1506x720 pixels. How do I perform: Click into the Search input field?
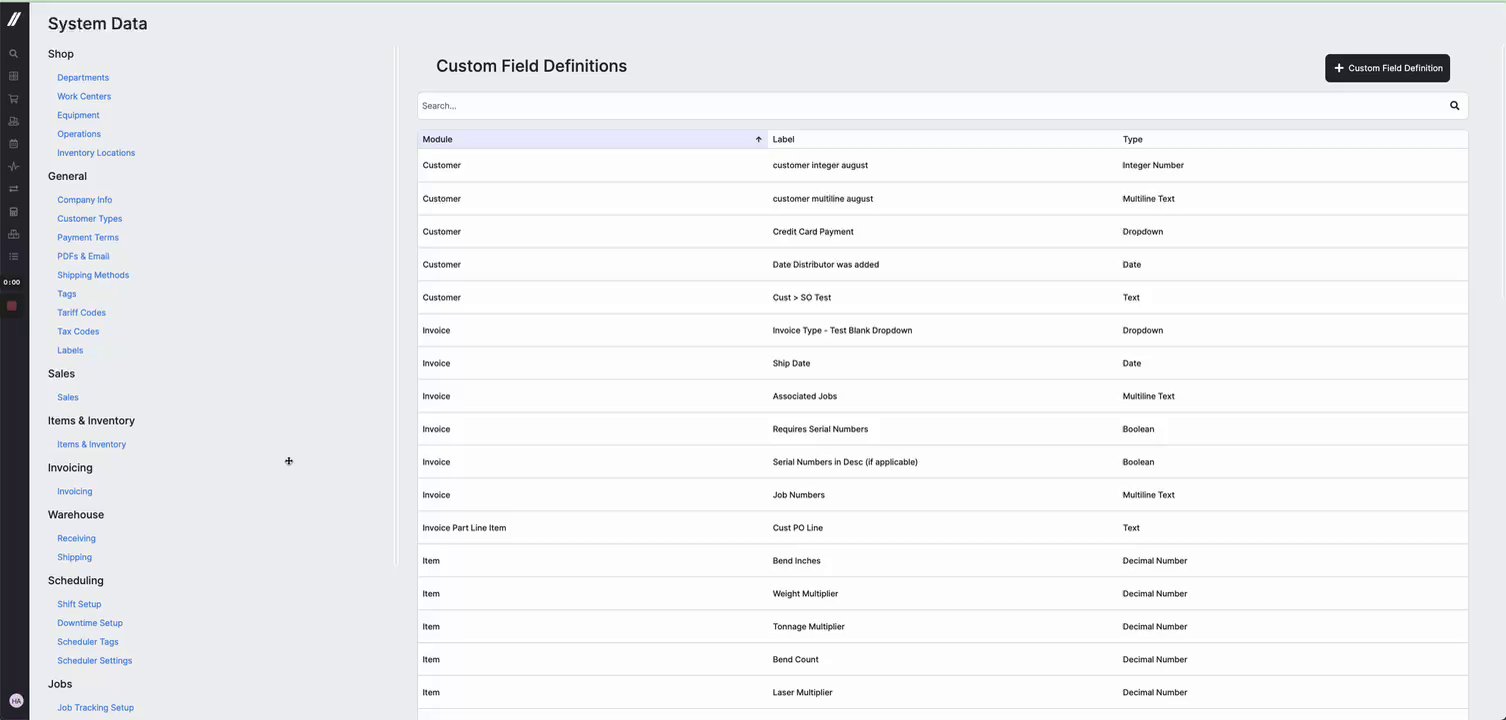pos(930,106)
